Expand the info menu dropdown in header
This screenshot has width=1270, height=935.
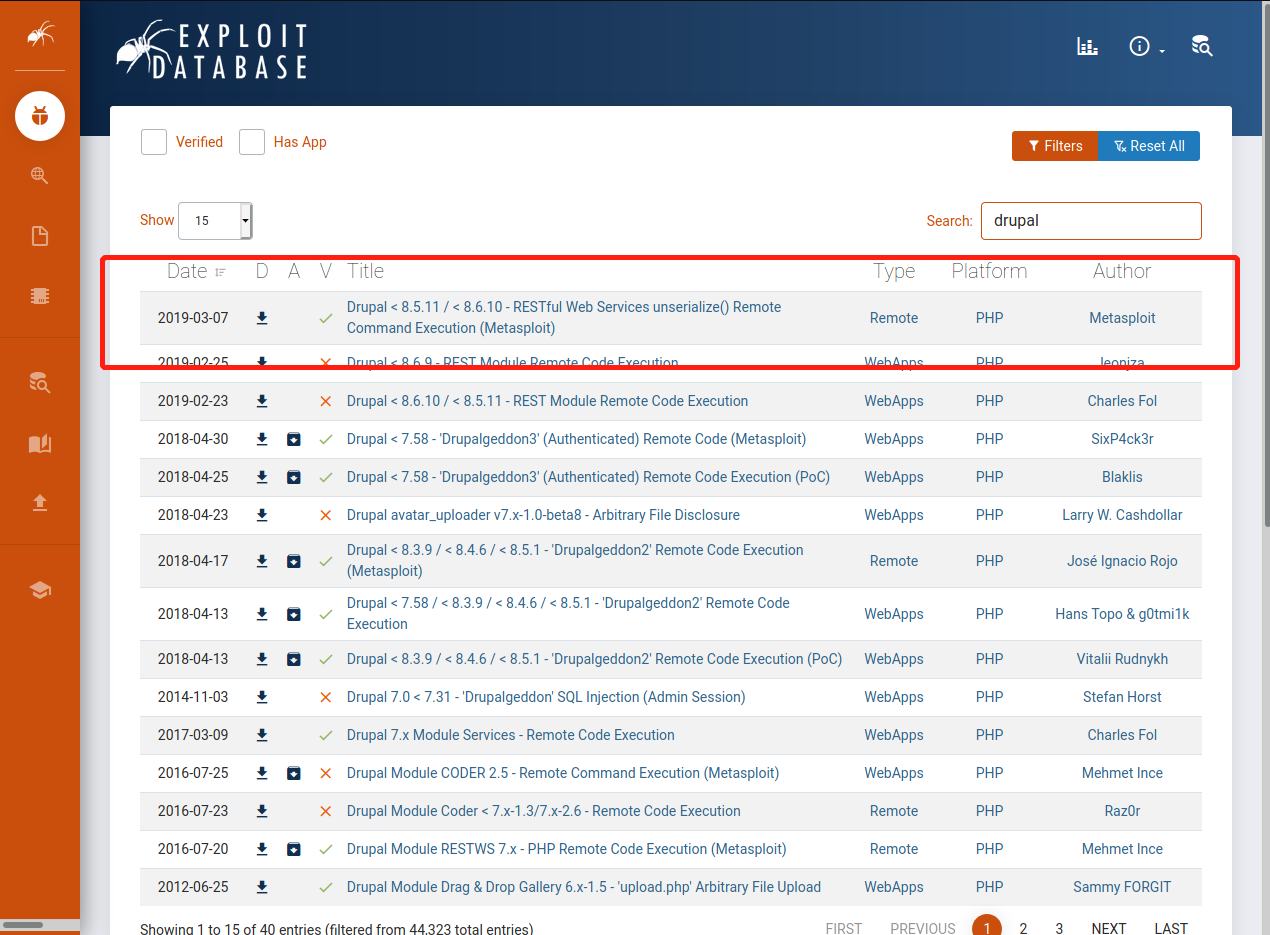[1147, 46]
